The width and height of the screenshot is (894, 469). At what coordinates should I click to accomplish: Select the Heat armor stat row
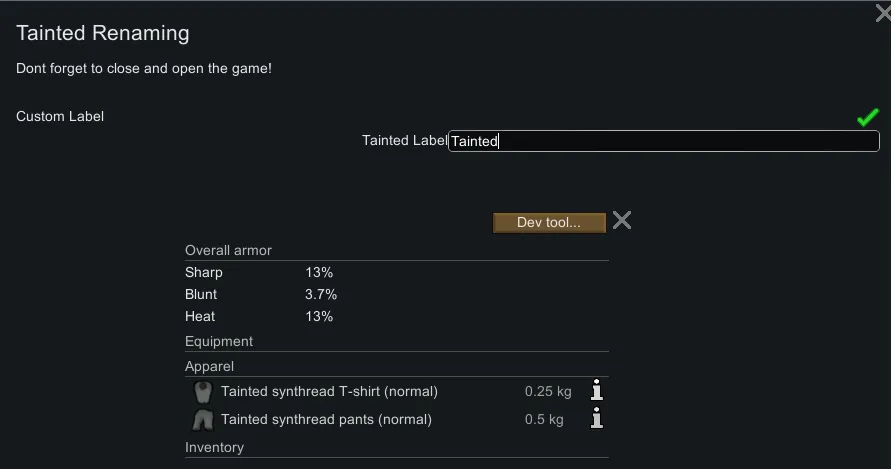[x=259, y=316]
